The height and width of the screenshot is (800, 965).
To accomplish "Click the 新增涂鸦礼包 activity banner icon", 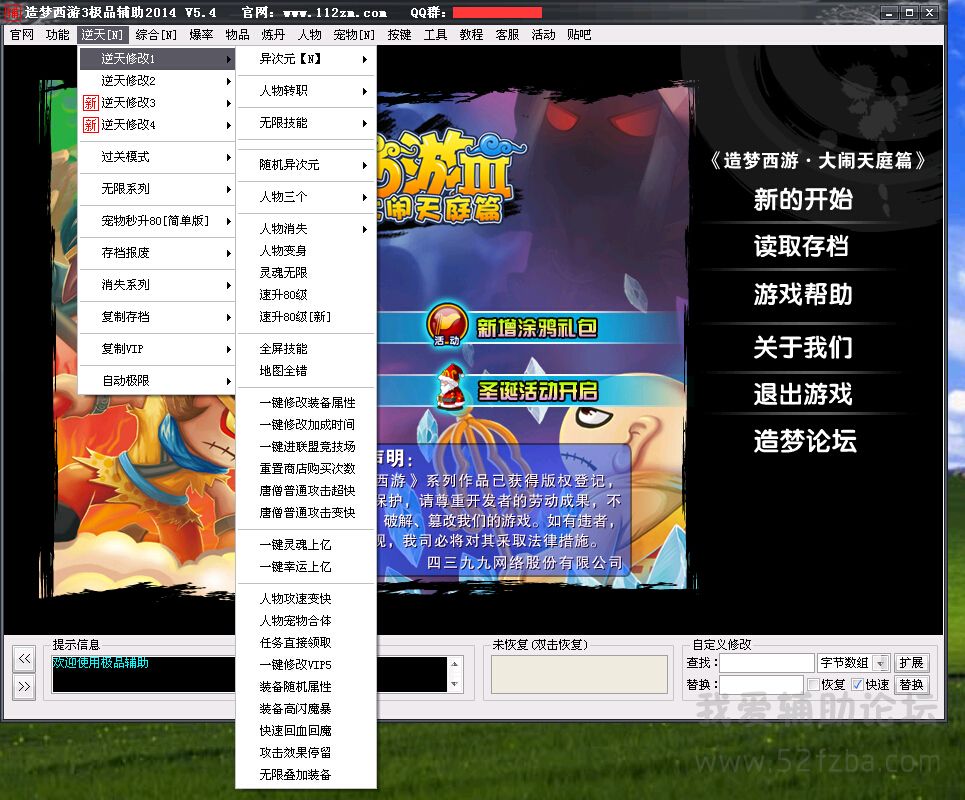I will pyautogui.click(x=447, y=324).
